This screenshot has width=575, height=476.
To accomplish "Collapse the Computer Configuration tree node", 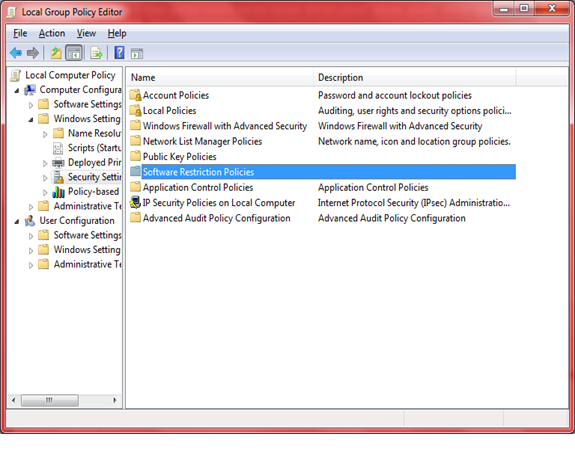I will coord(17,91).
